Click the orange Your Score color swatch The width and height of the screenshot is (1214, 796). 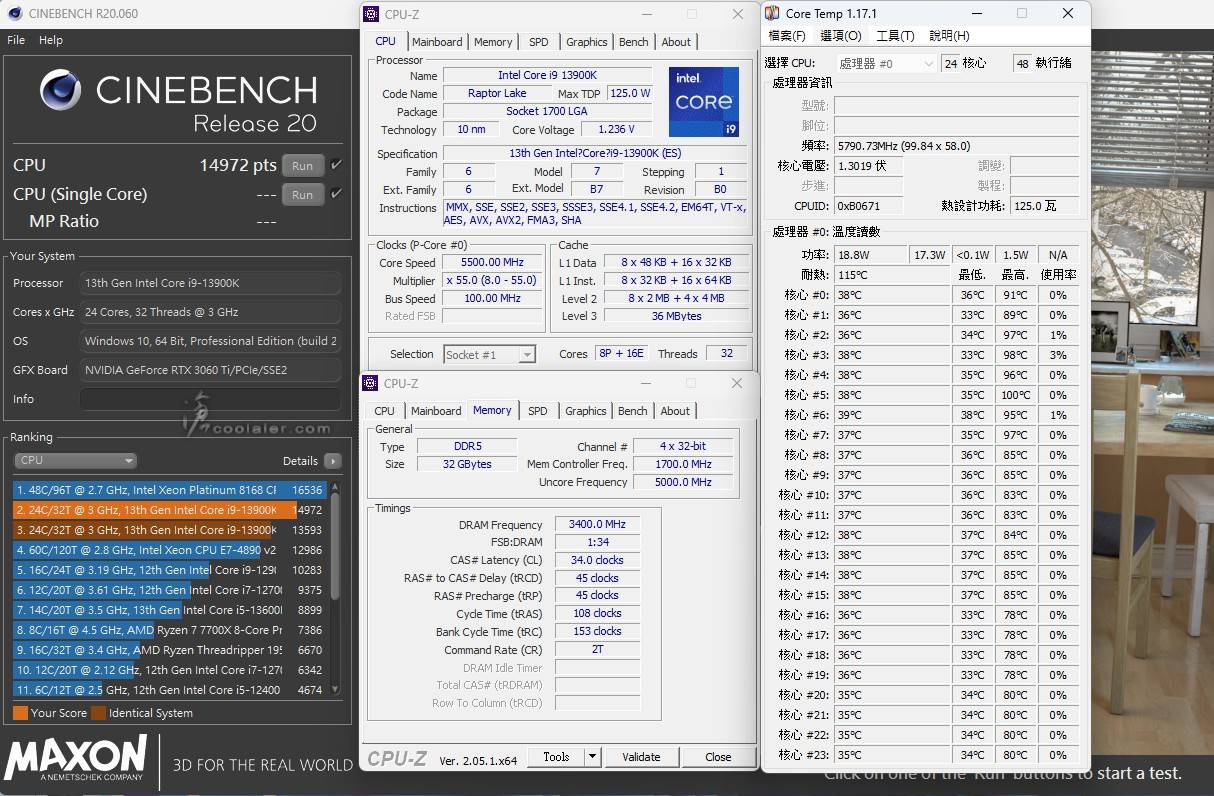click(x=20, y=713)
